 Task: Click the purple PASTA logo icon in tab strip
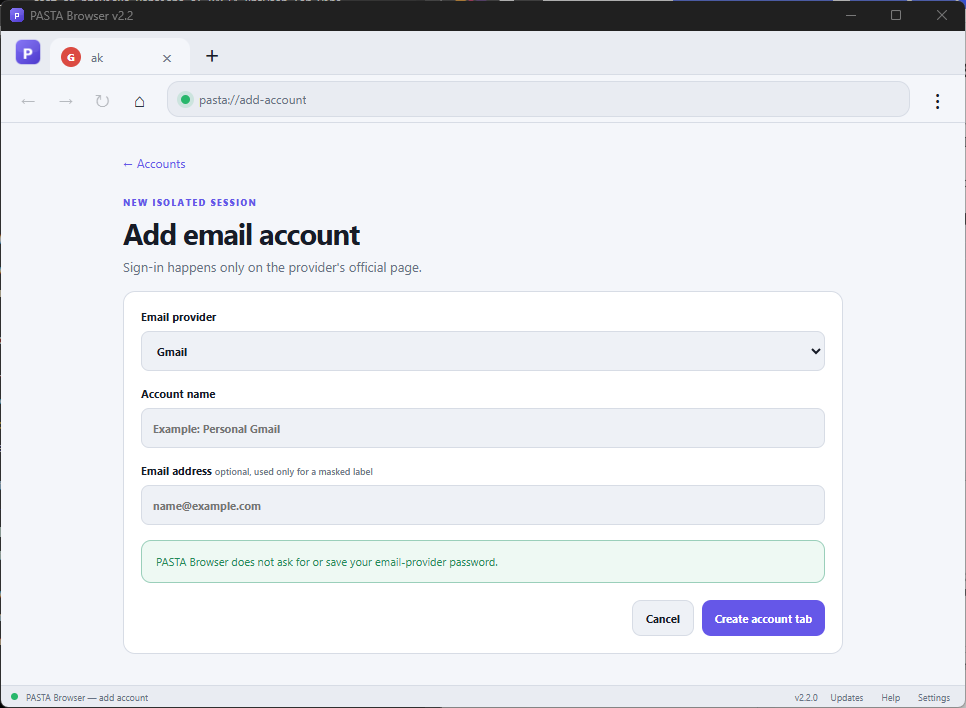pyautogui.click(x=28, y=53)
